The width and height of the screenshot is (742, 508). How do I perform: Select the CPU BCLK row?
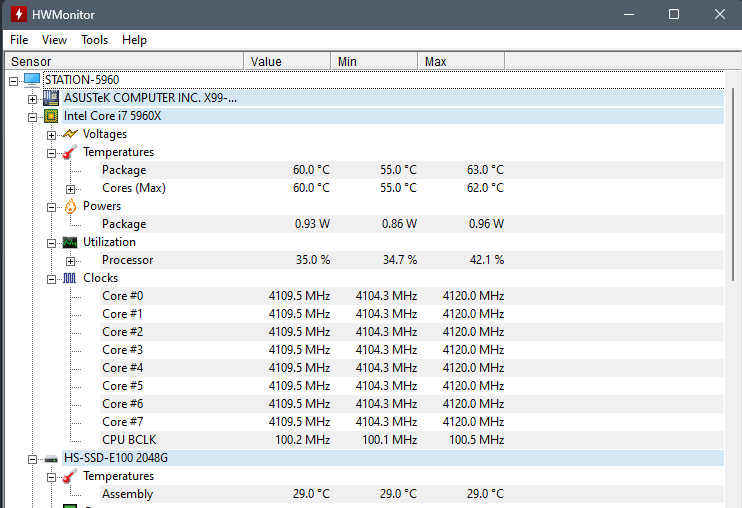click(412, 439)
